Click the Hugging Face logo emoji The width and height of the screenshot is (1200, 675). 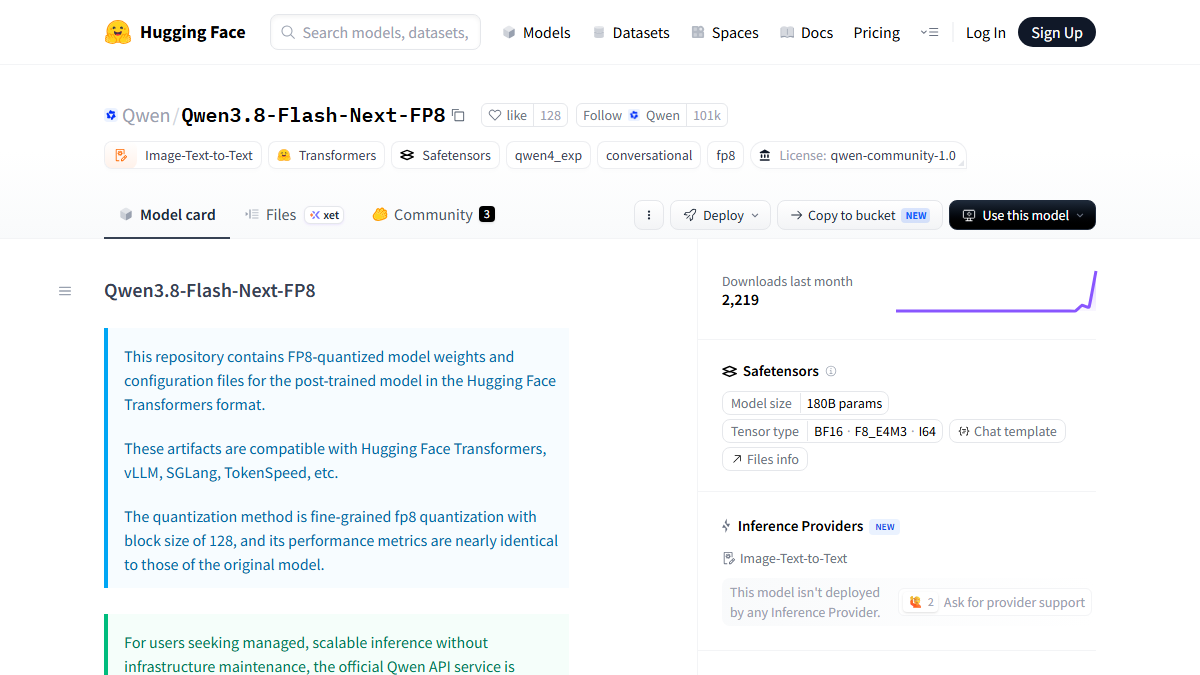point(118,32)
